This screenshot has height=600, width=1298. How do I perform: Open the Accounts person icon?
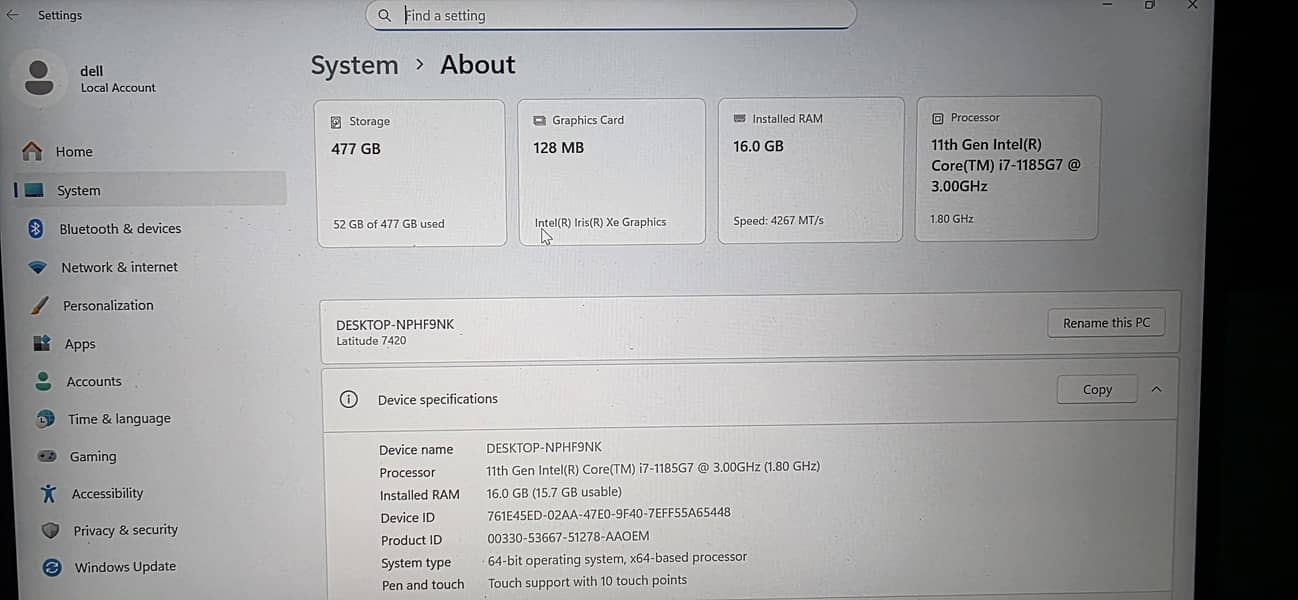[x=43, y=381]
